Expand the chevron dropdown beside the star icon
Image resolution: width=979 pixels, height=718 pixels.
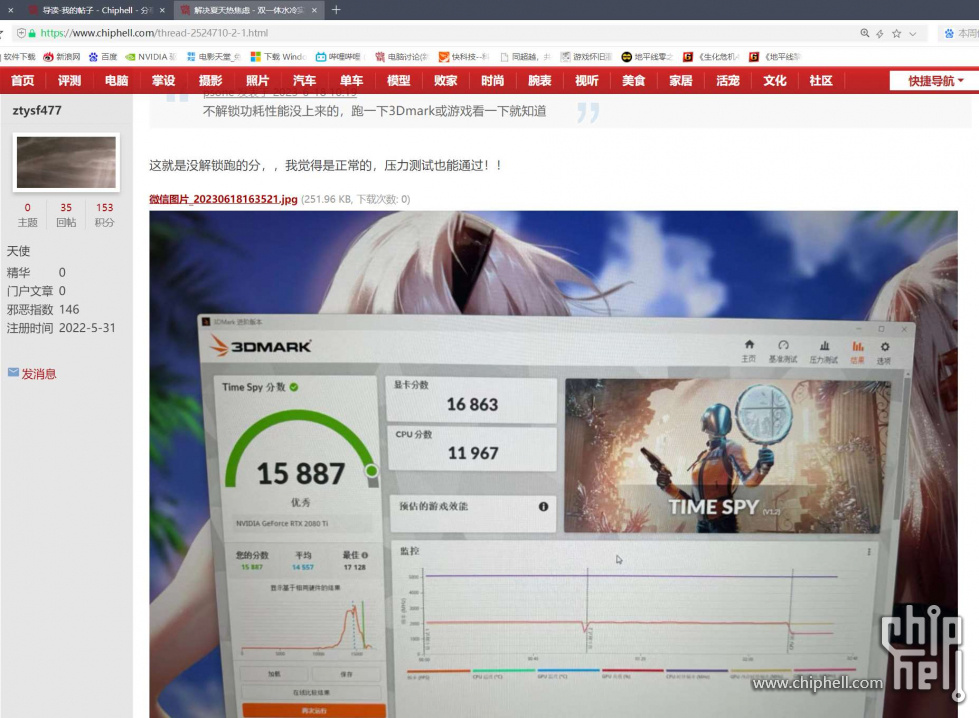[913, 33]
